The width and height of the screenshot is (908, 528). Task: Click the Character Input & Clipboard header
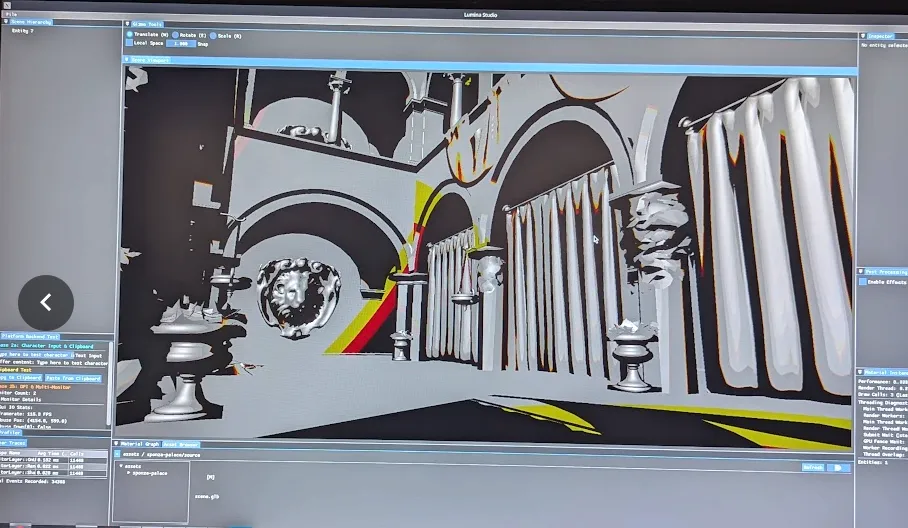pos(47,346)
